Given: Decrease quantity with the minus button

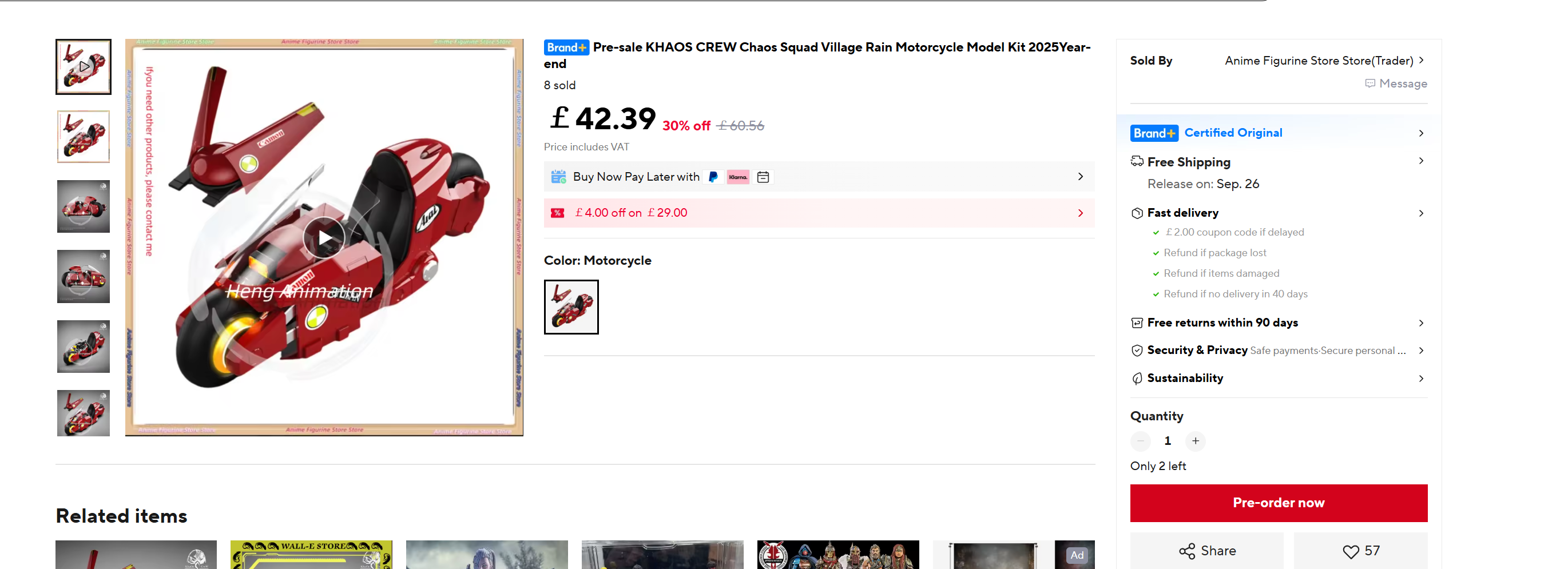Looking at the screenshot, I should 1140,440.
